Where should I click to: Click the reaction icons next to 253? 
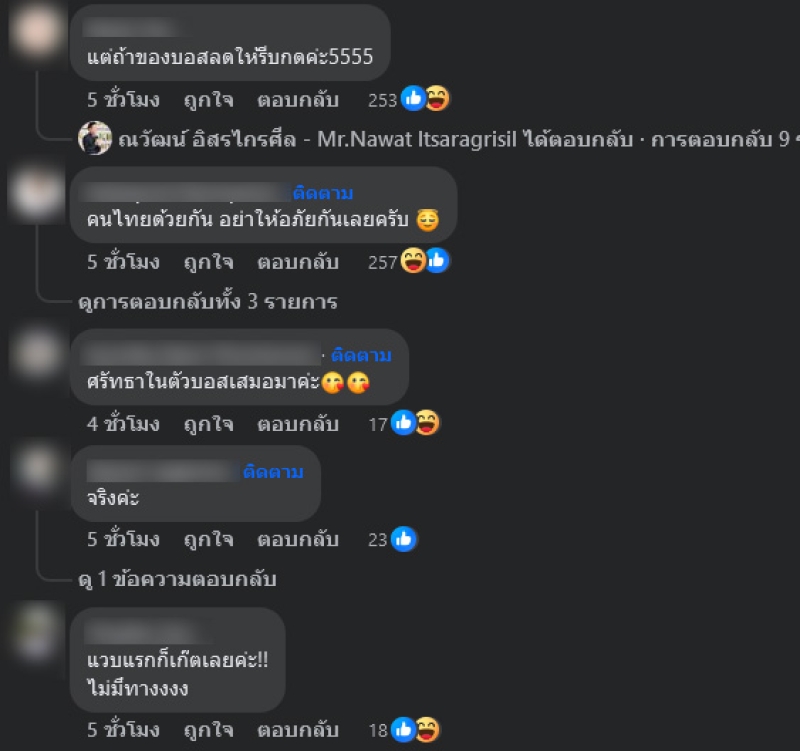coord(425,98)
